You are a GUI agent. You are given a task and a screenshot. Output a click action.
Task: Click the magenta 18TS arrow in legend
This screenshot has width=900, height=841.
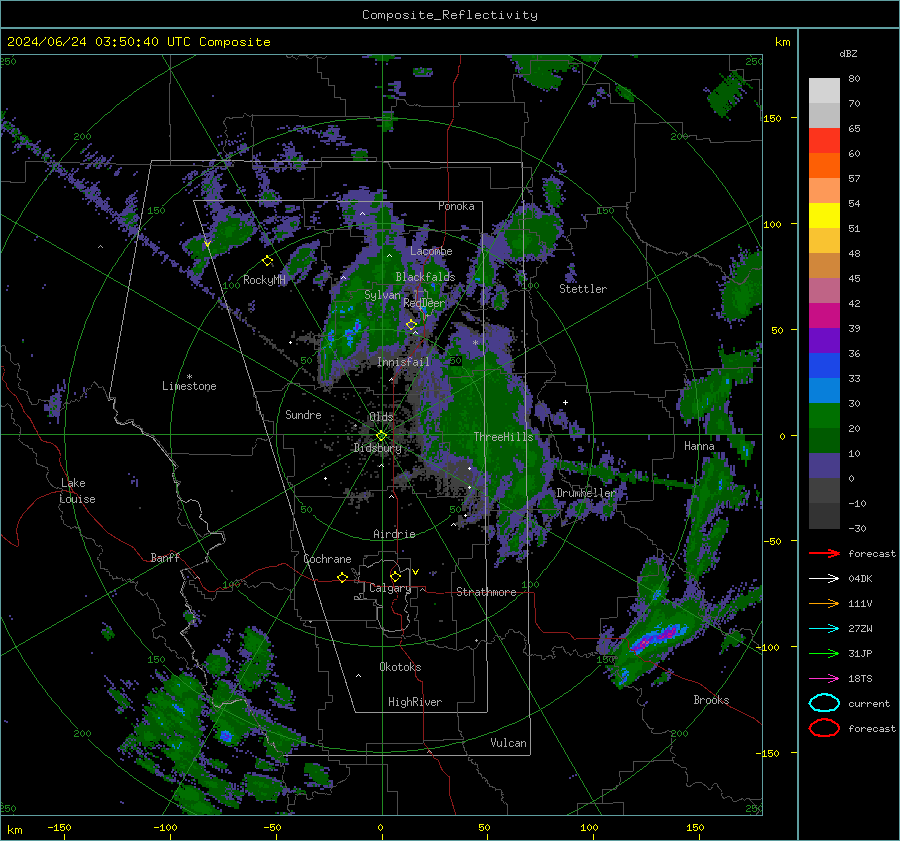[x=824, y=679]
